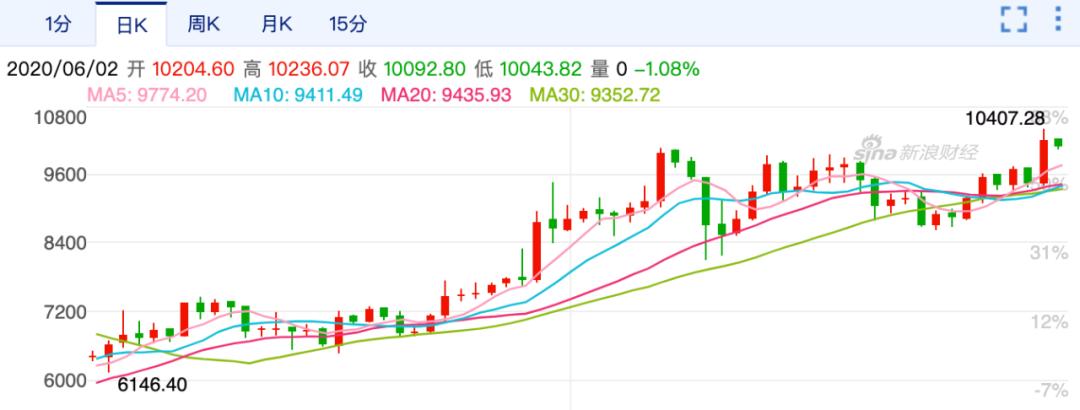Click the MA10: 9411.49 indicator label
Screen dimensions: 1080x410
click(298, 94)
